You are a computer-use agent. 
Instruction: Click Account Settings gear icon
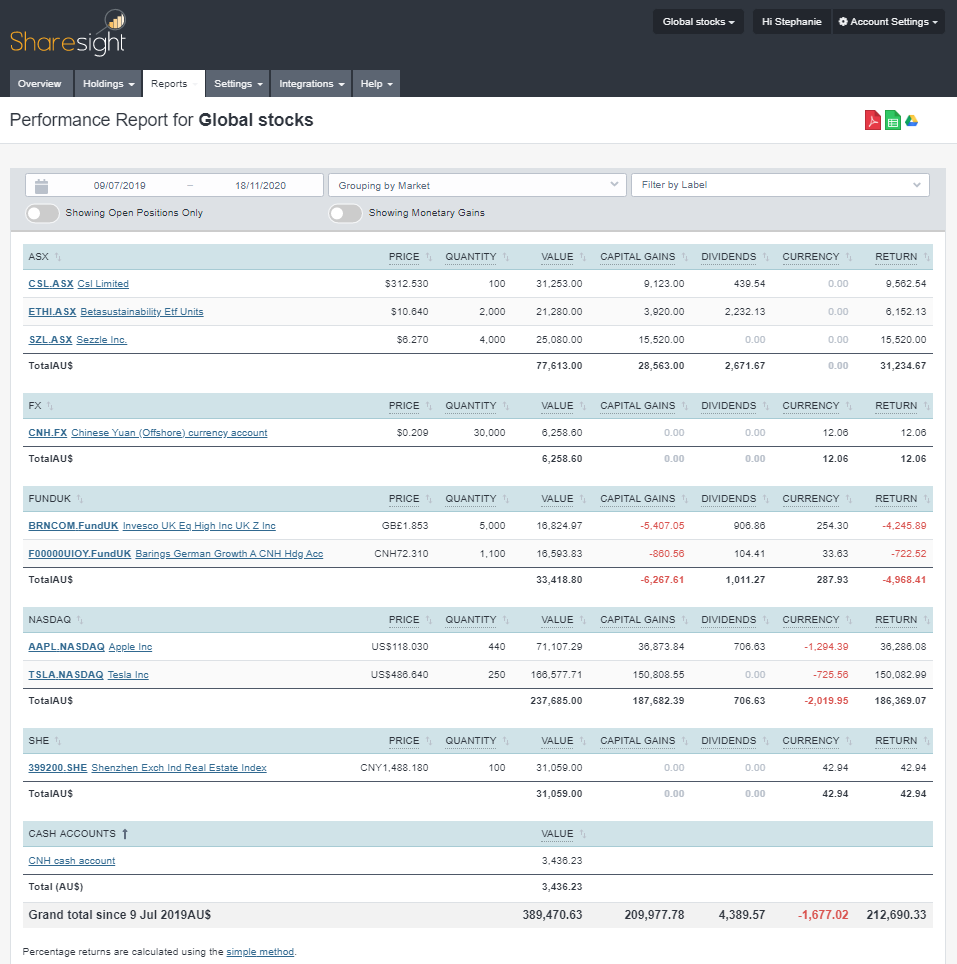click(843, 22)
